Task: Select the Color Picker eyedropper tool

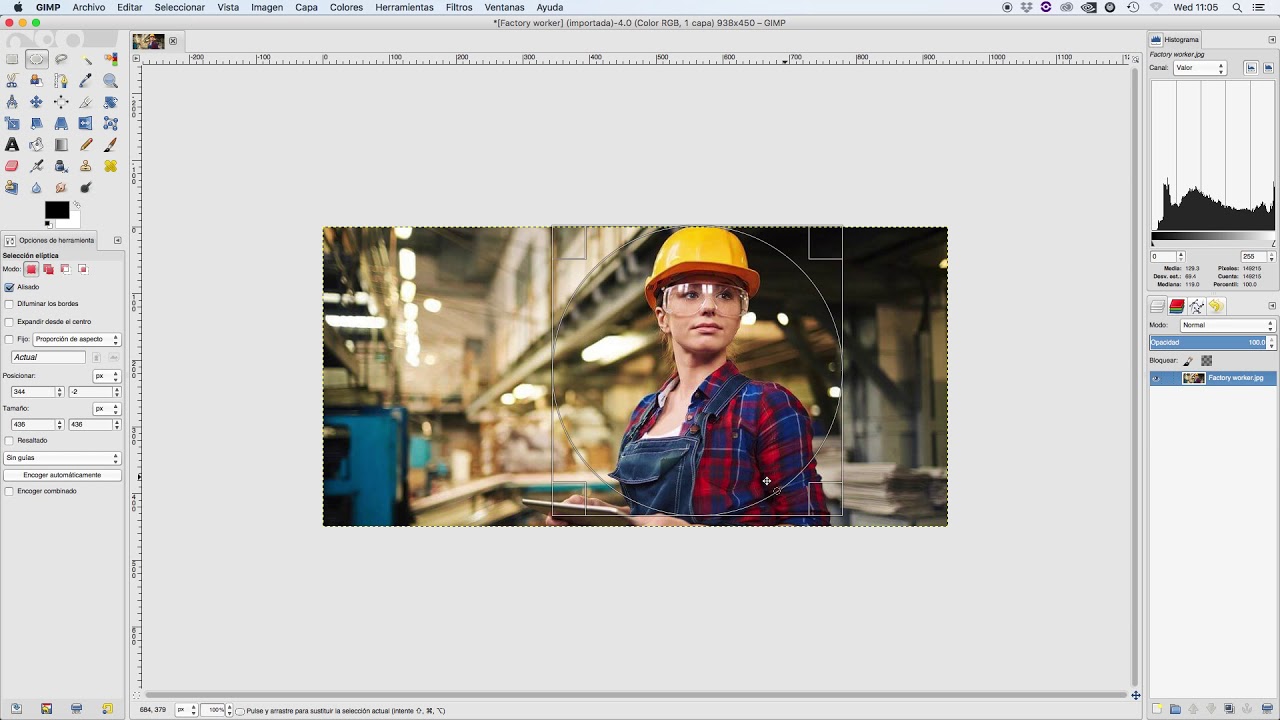Action: (x=85, y=81)
